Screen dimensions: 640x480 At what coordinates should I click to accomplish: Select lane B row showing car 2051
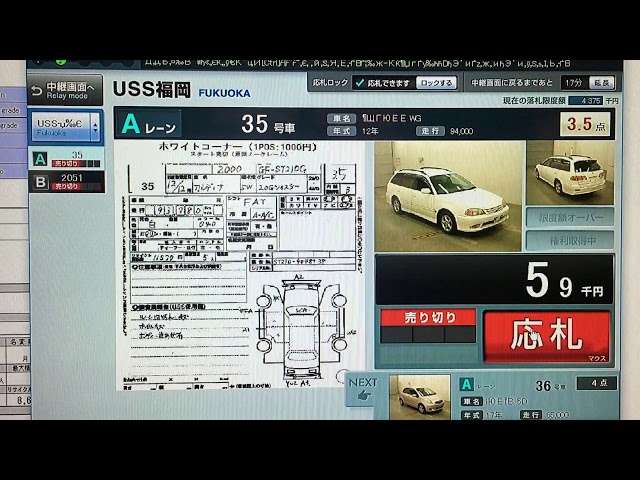(x=66, y=181)
